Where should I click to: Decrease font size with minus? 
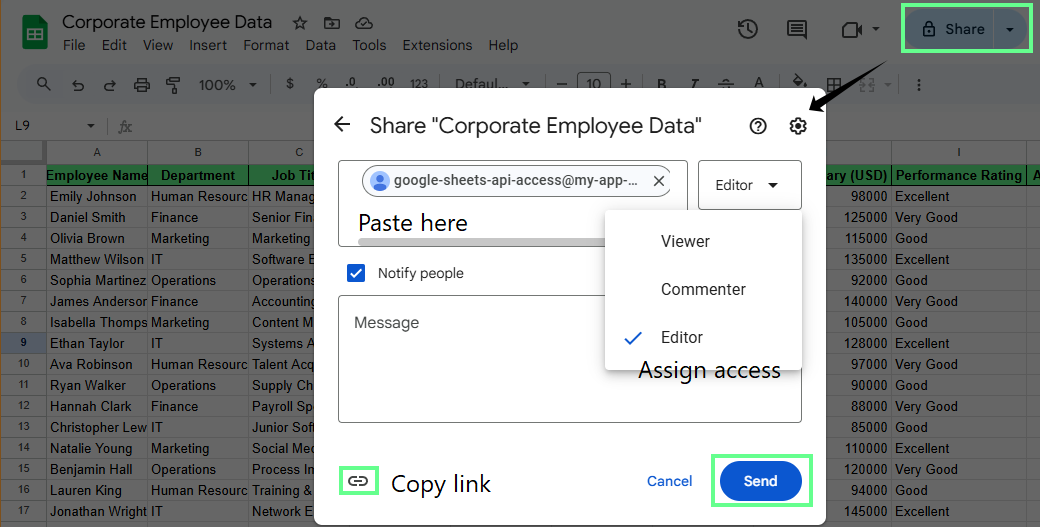coord(562,84)
